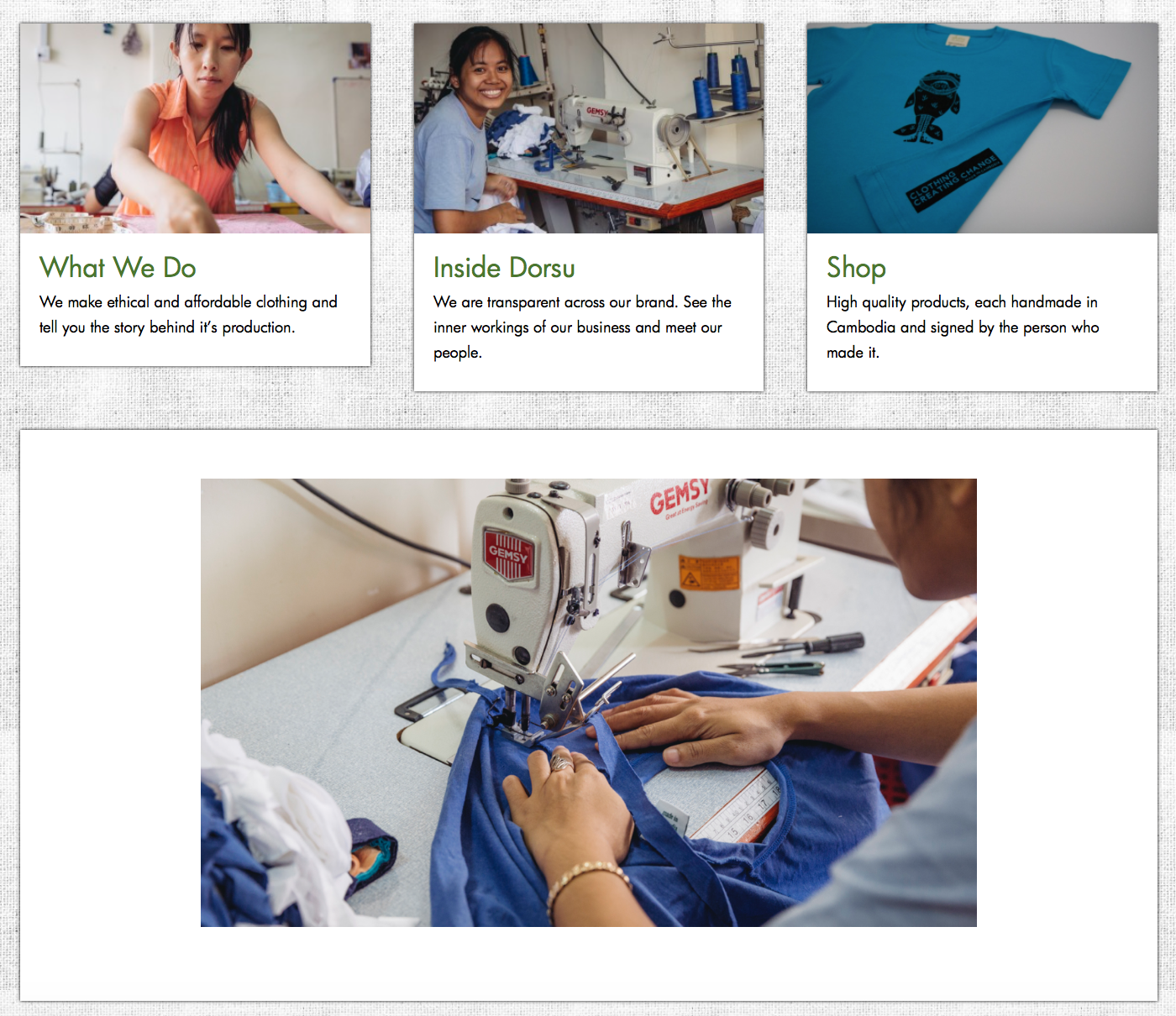Click the red GEMSY lettering atop the machine
Screen dimensions: 1176x1016
[x=679, y=497]
